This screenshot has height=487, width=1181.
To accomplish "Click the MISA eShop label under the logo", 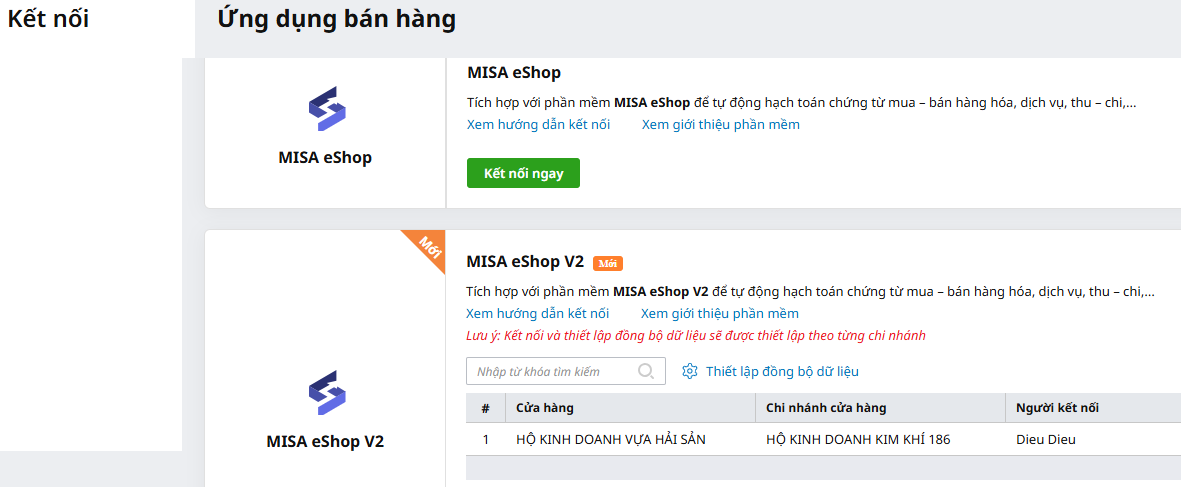I will (x=325, y=158).
